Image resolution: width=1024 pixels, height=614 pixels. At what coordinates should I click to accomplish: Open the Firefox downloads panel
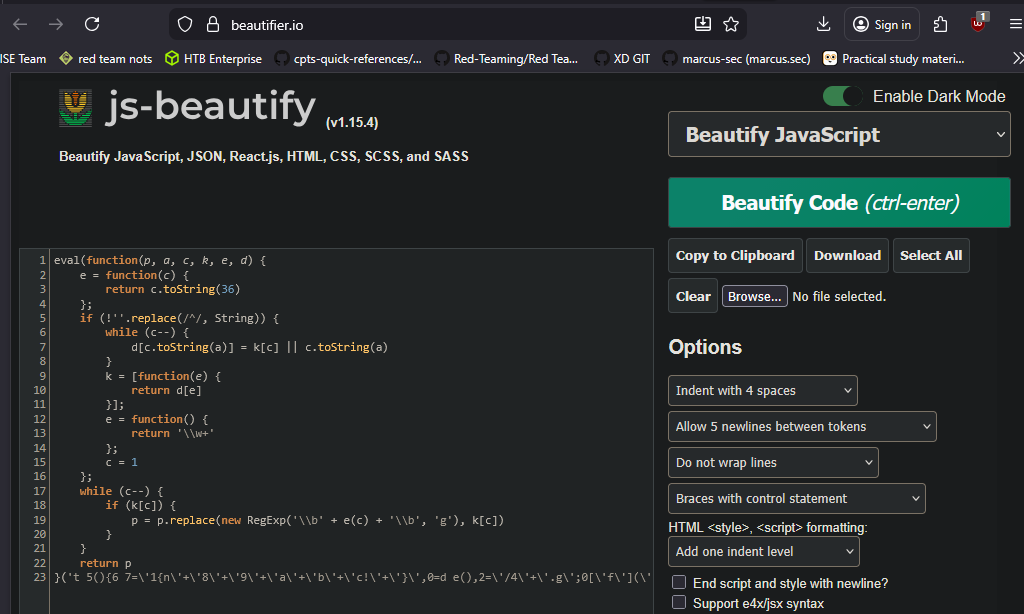pyautogui.click(x=823, y=24)
